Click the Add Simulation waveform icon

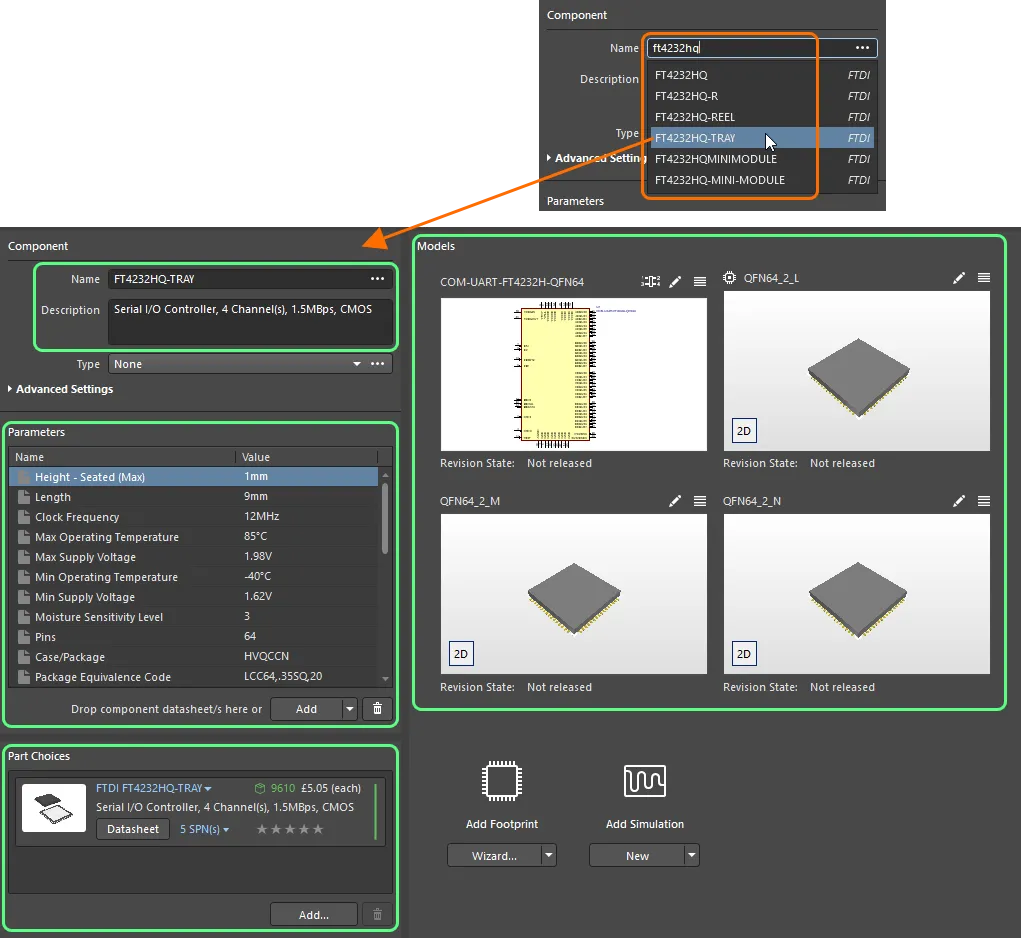click(644, 781)
